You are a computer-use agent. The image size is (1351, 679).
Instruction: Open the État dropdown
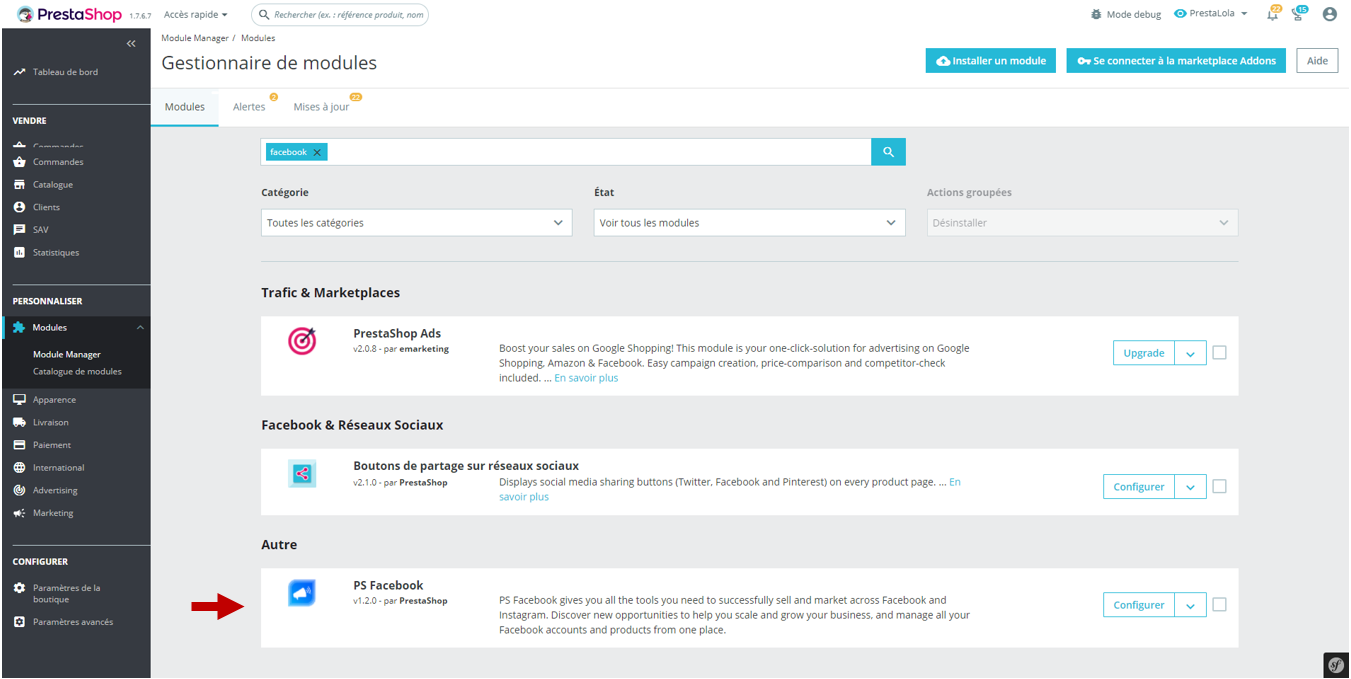750,223
